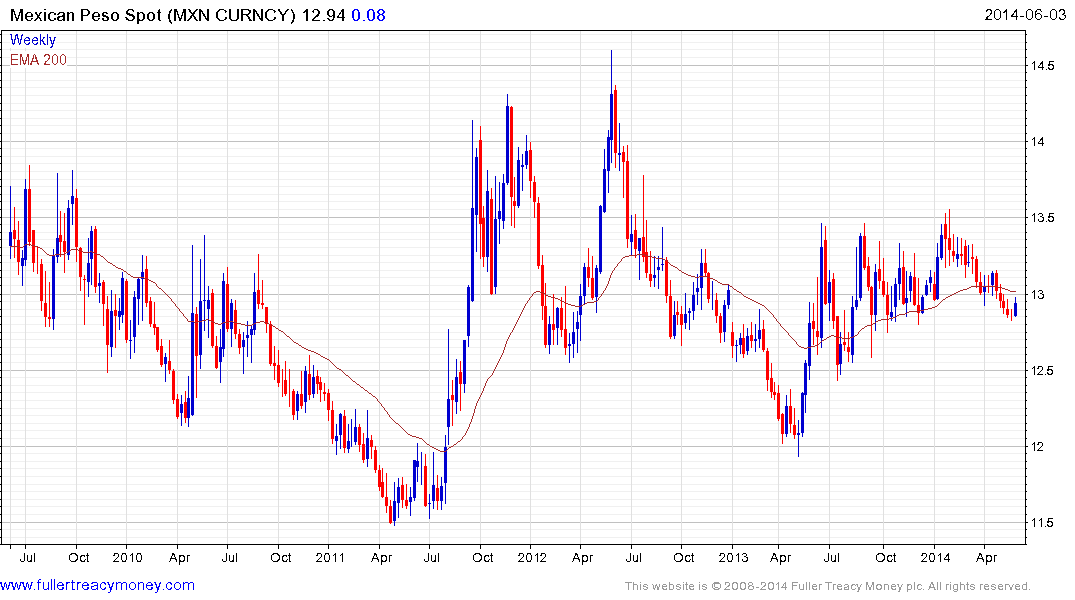Viewport: 1075px width, 600px height.
Task: Click the 2012 year marker on the time axis
Action: [532, 557]
